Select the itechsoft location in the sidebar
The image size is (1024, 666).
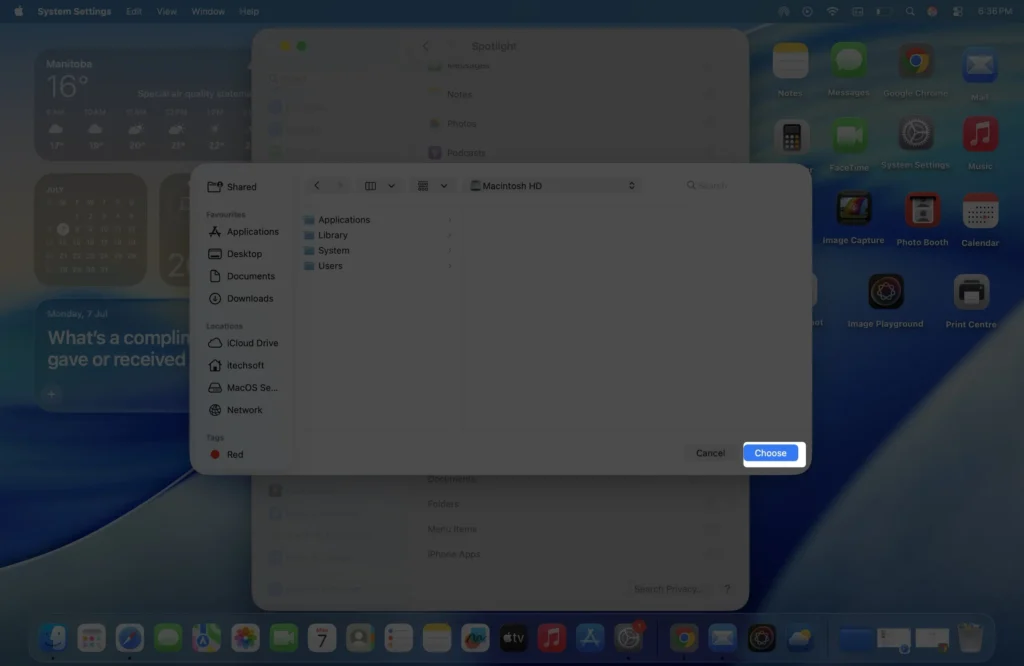pos(246,365)
